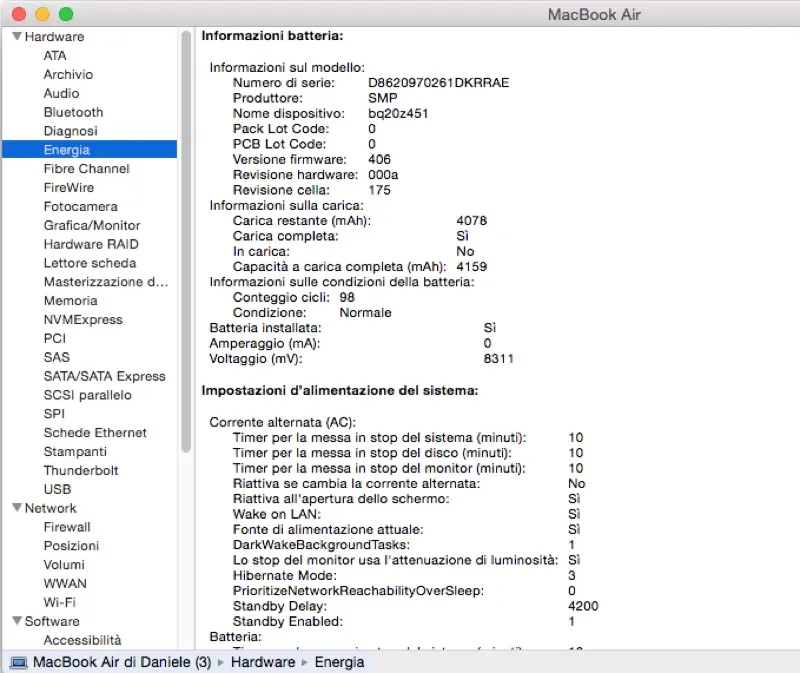Open Grafica/Monitor in the sidebar
800x673 pixels.
(x=92, y=226)
